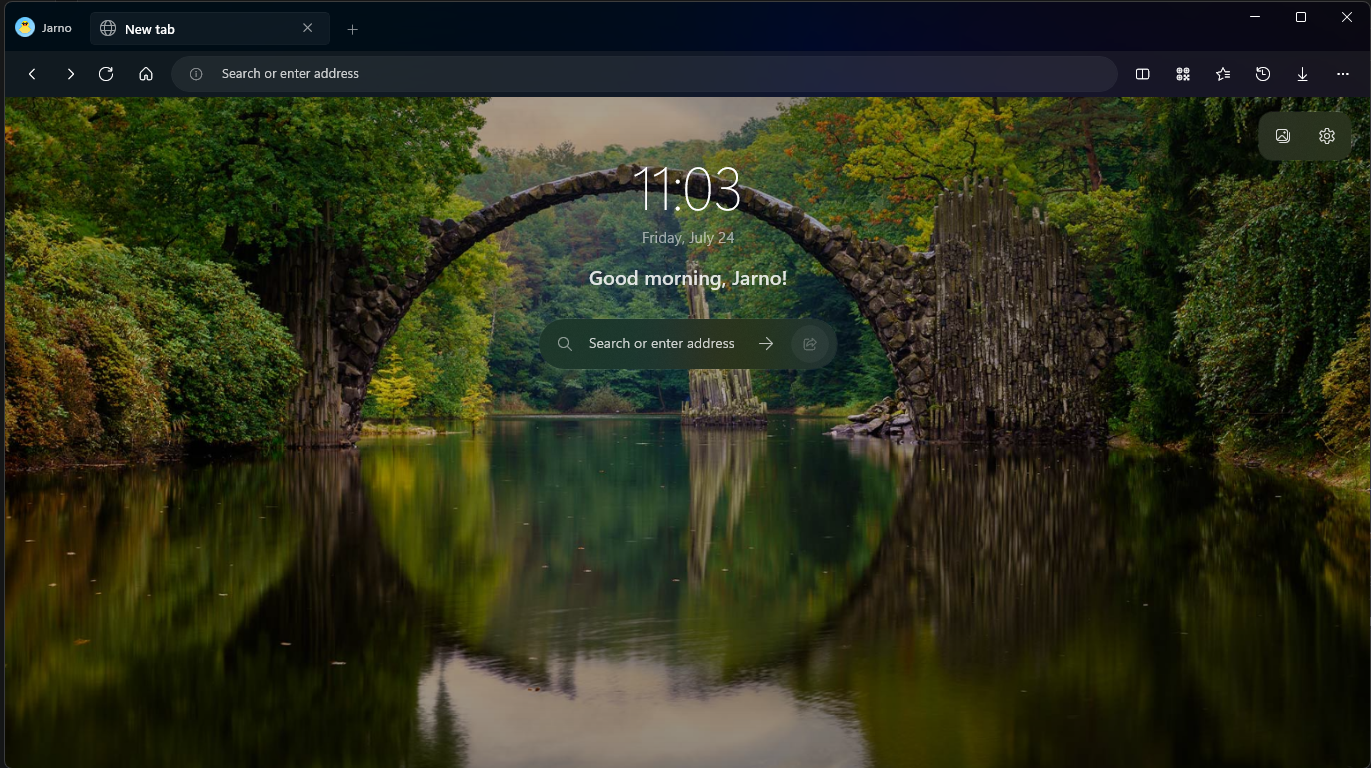
Task: Close the New tab tab
Action: coord(308,29)
